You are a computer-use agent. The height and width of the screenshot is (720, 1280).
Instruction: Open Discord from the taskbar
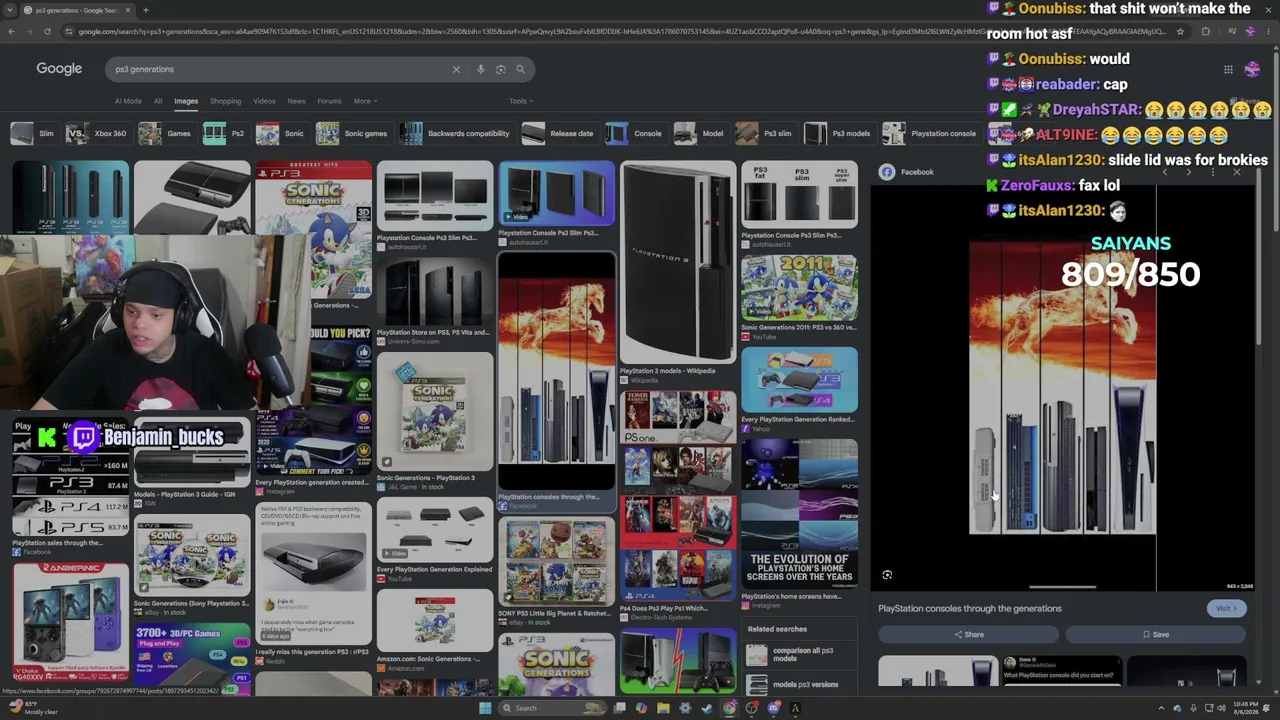point(773,708)
